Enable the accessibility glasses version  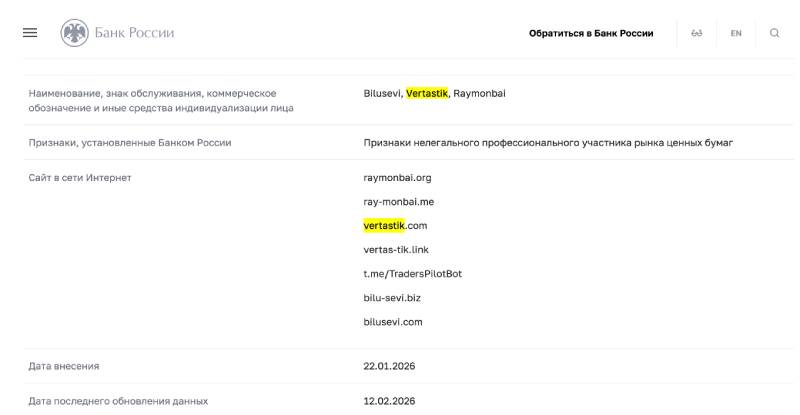point(696,33)
